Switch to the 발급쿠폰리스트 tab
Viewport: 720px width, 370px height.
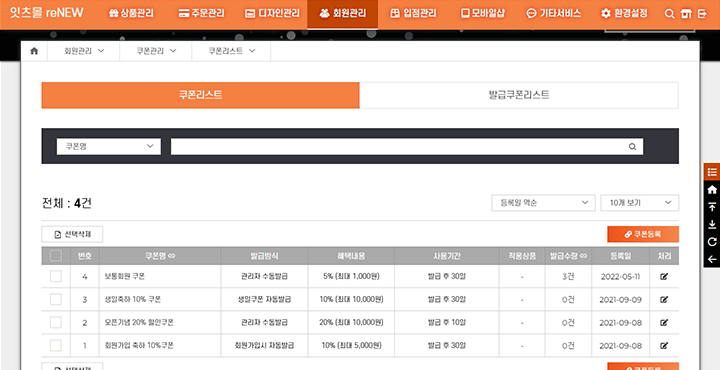click(519, 95)
